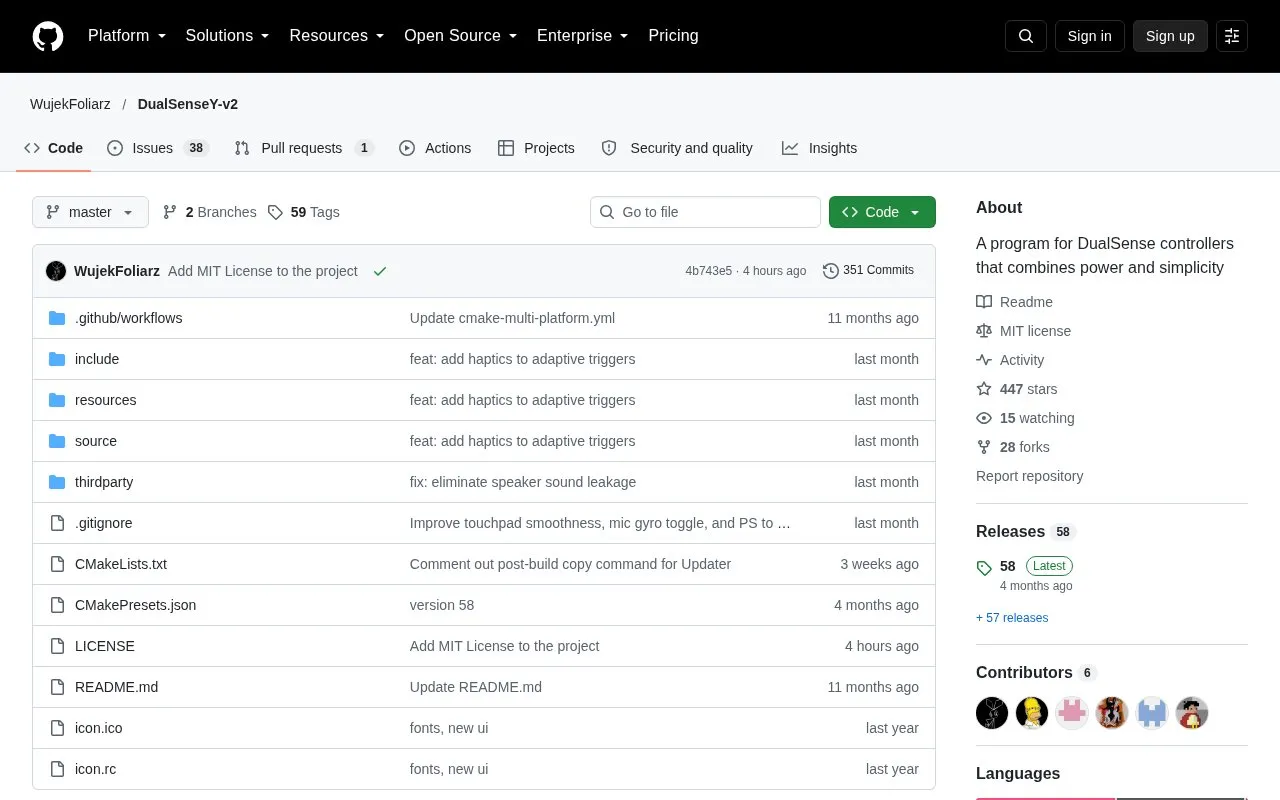1280x800 pixels.
Task: Click WujekFoliarz's commit author avatar
Action: point(56,271)
